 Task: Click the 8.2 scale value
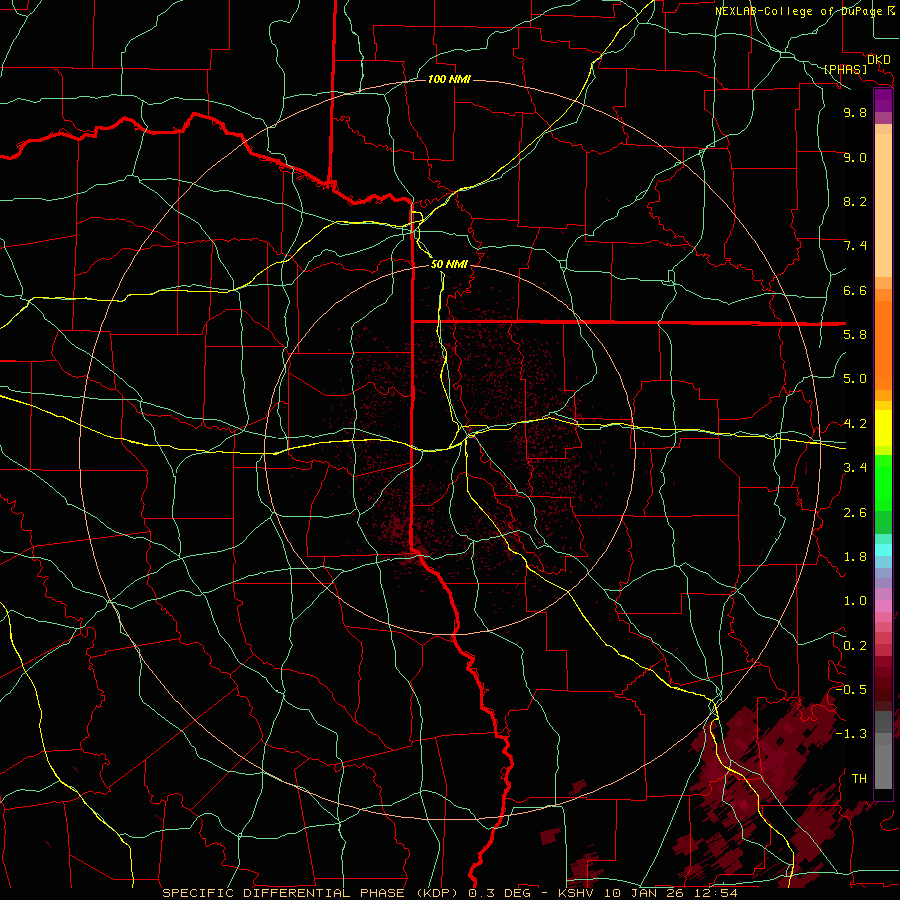pyautogui.click(x=855, y=201)
